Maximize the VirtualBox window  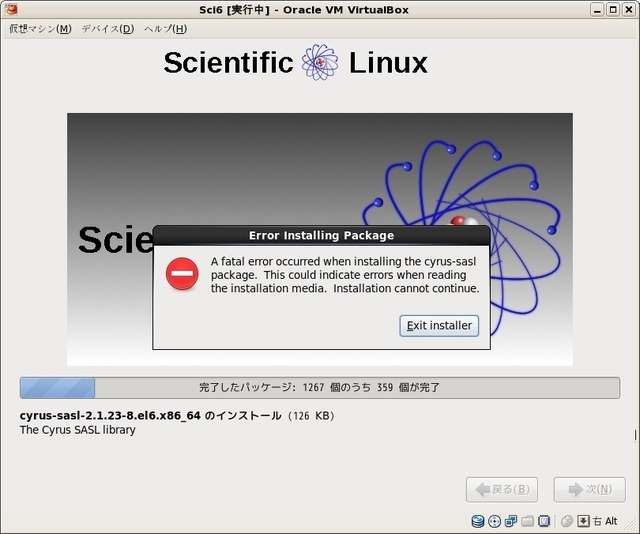click(613, 9)
